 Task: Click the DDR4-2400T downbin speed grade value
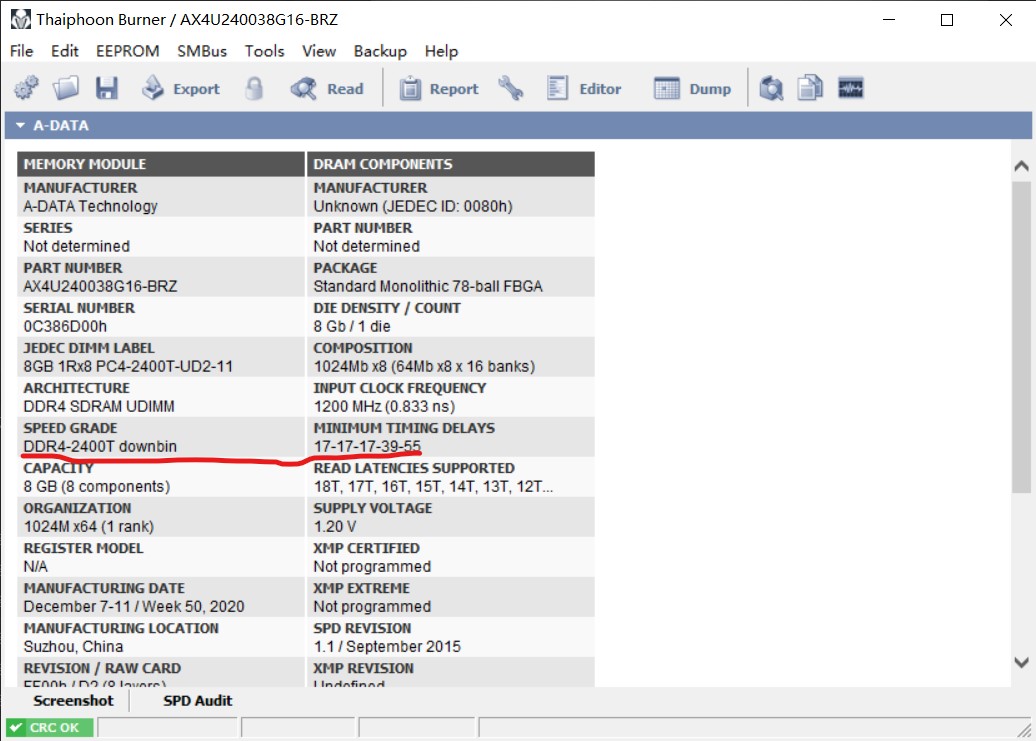tap(100, 446)
